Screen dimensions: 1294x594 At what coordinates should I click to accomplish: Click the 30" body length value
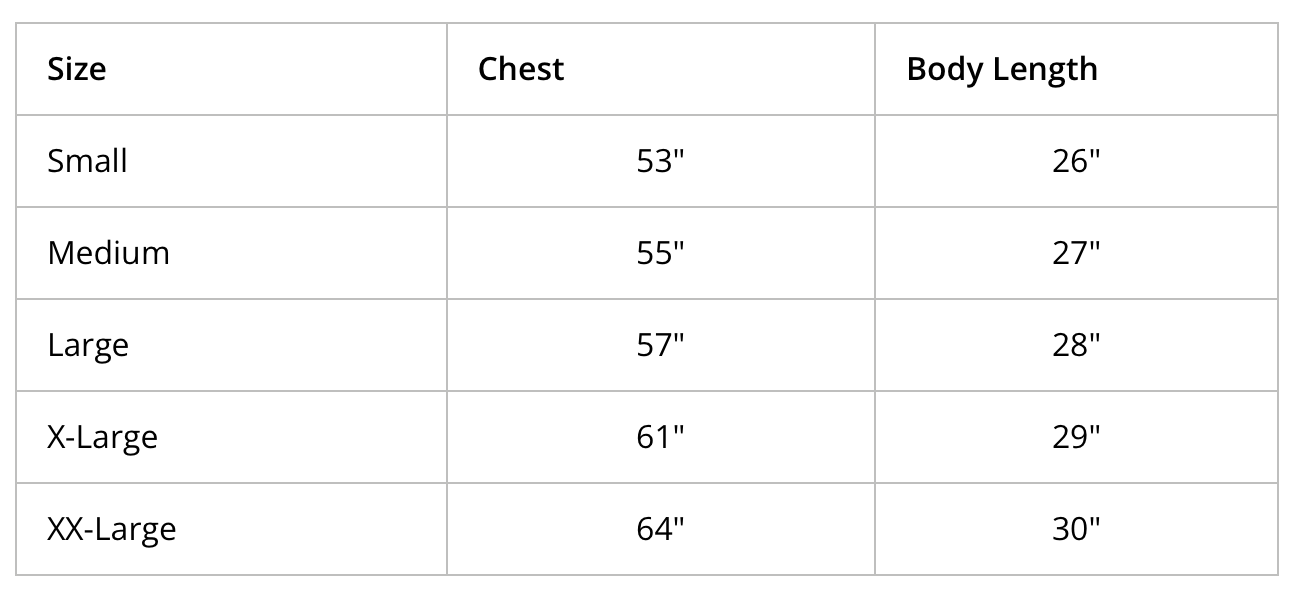click(x=1076, y=529)
